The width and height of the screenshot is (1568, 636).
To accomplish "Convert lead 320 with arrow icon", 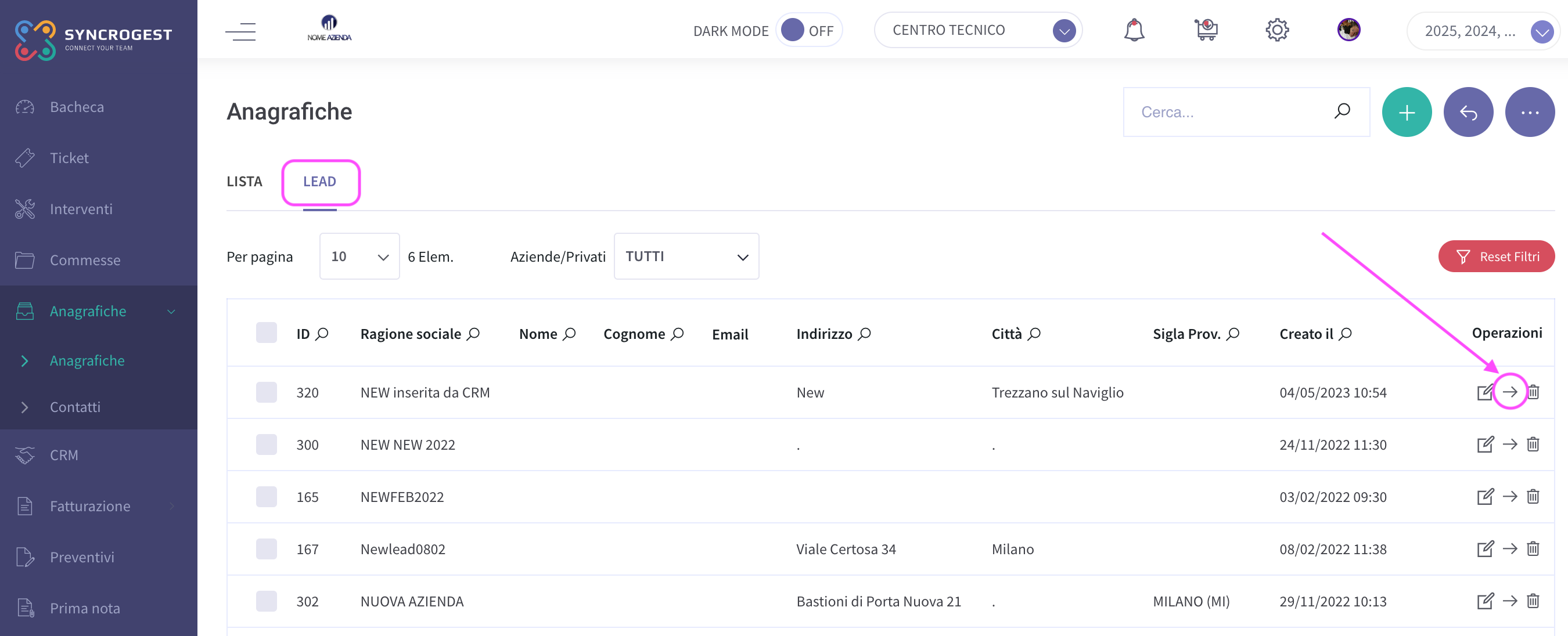I will (x=1509, y=392).
